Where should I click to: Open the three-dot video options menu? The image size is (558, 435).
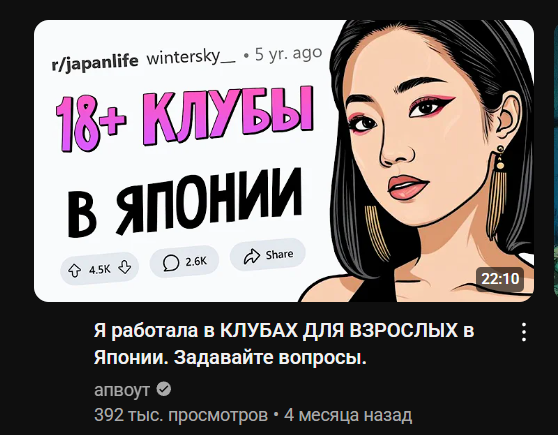point(523,332)
